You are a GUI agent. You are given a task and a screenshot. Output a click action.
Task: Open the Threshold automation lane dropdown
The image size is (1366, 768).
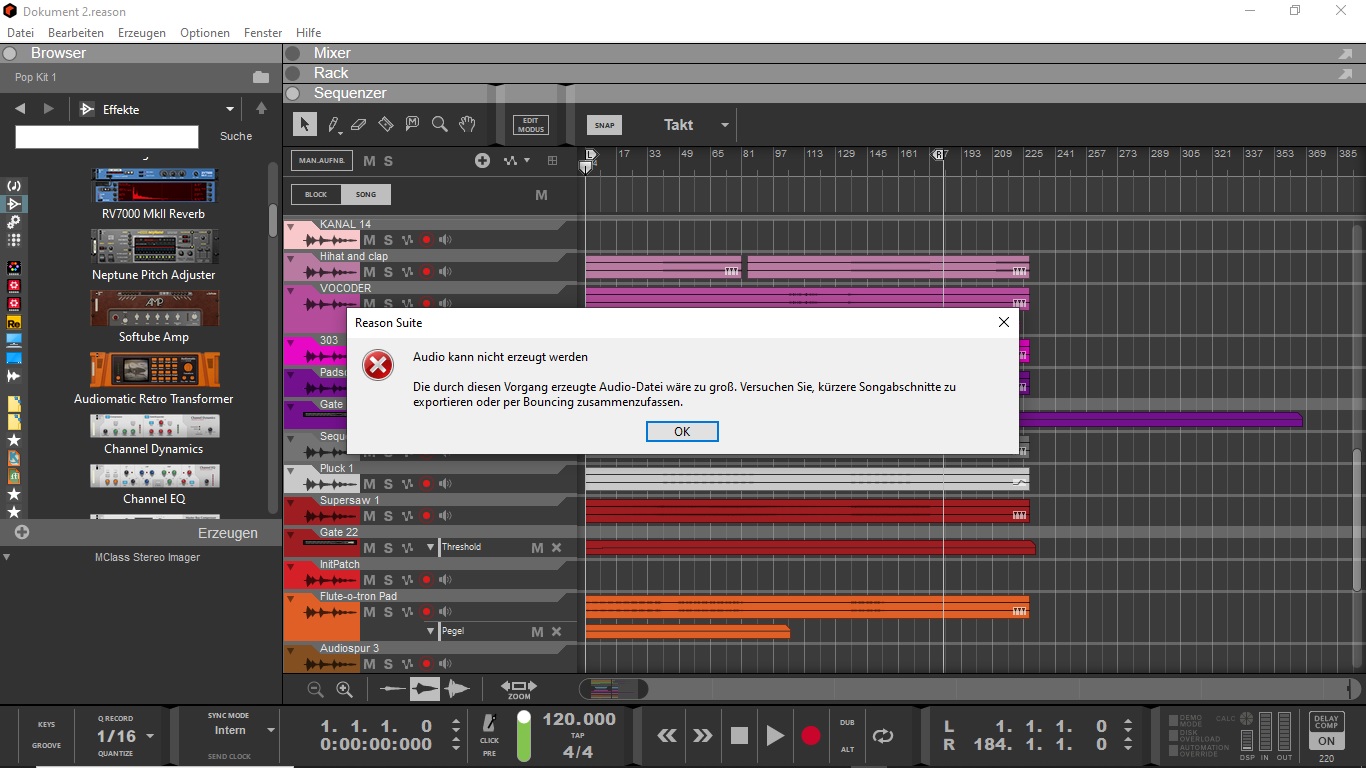431,547
